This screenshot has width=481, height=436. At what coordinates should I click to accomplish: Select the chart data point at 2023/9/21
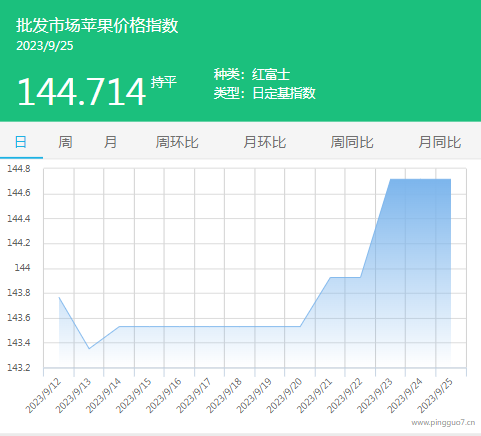coord(330,277)
